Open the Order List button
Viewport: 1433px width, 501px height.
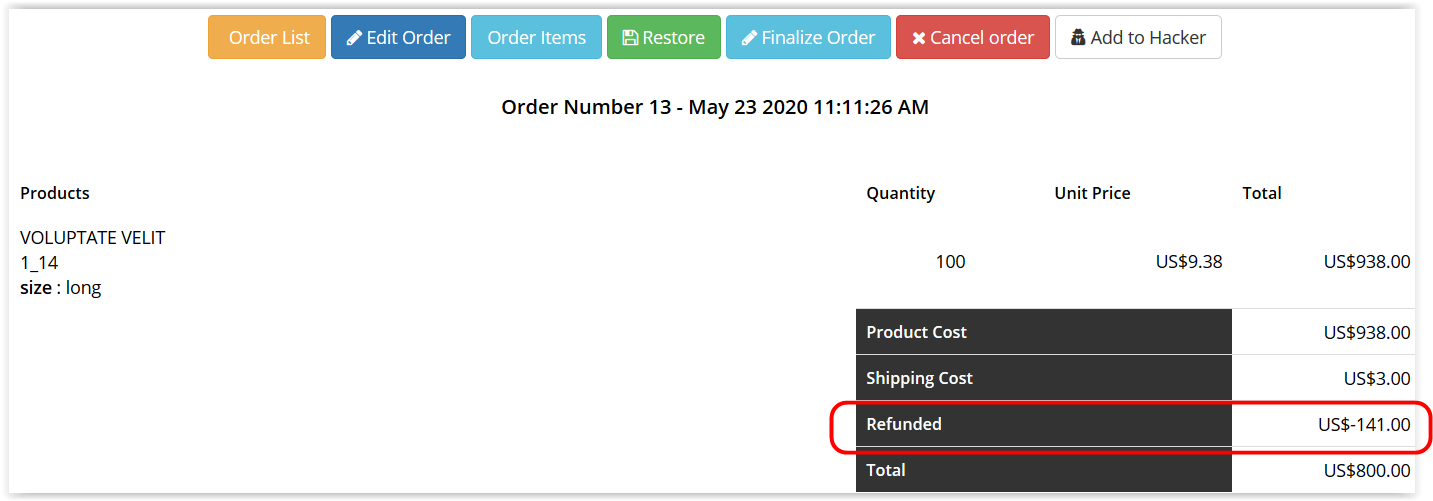267,37
